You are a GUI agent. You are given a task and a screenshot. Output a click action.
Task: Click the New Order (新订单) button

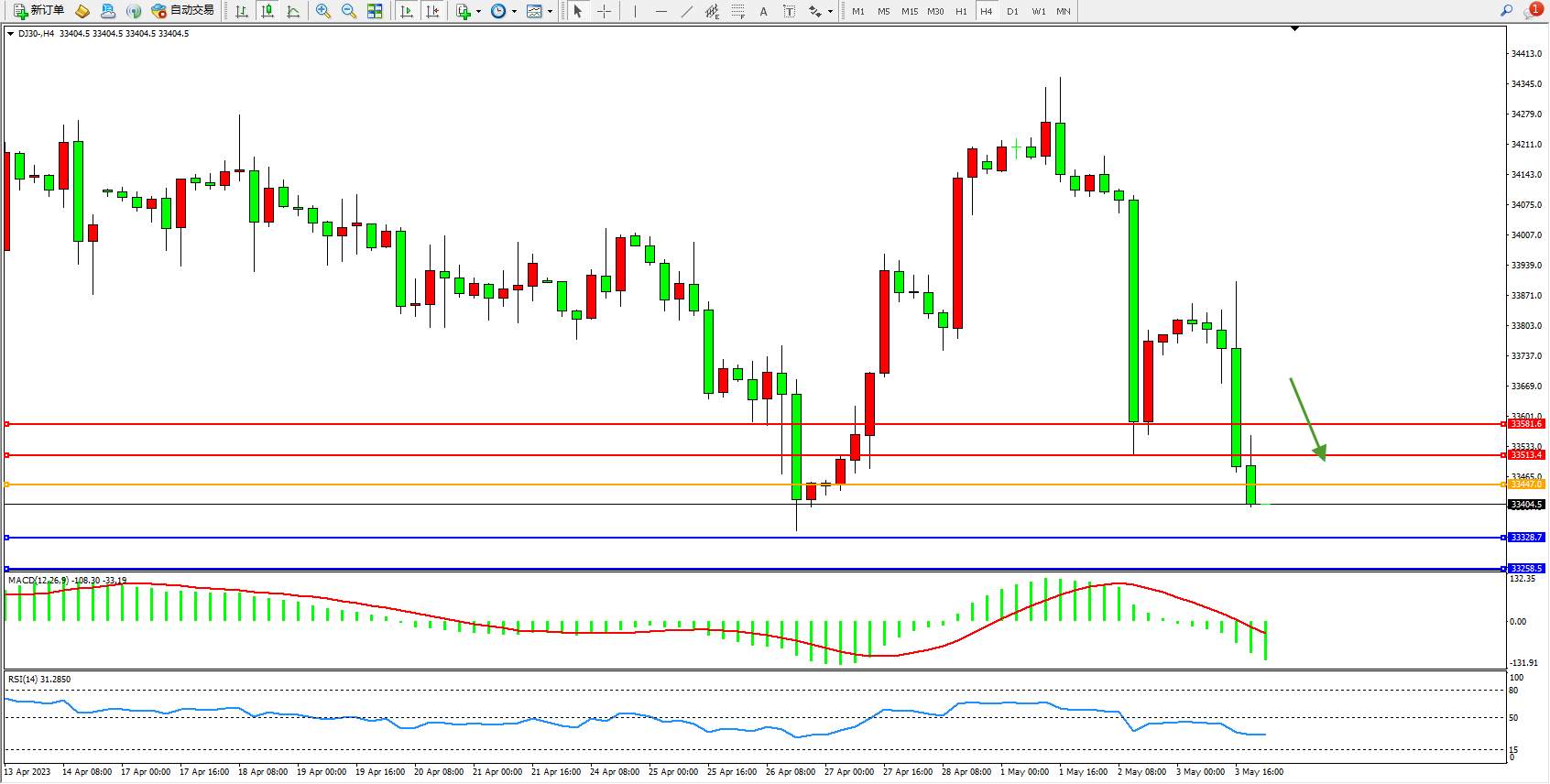(38, 11)
